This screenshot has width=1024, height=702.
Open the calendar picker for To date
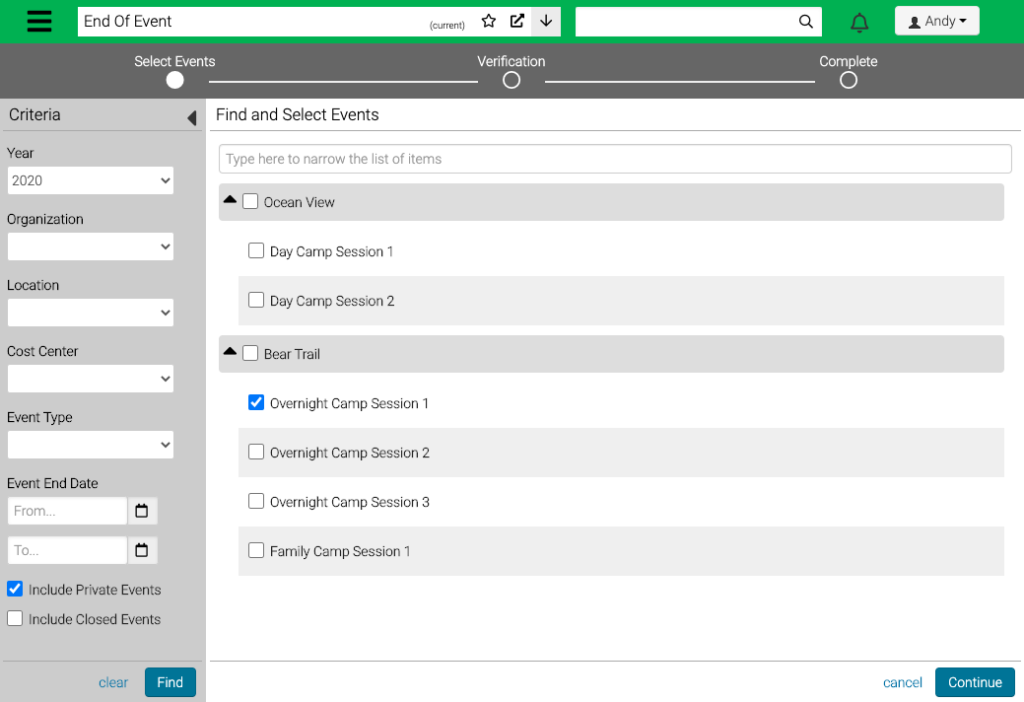point(142,549)
